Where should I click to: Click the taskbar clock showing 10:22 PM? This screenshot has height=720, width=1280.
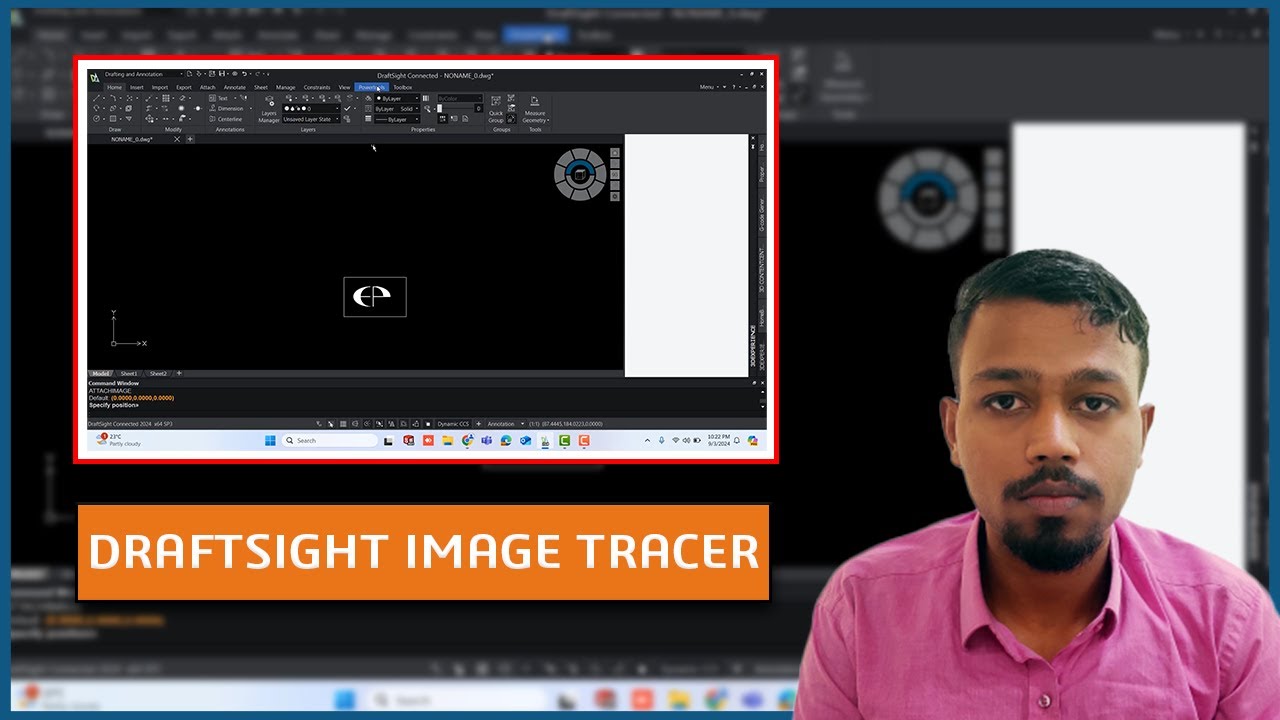tap(719, 440)
